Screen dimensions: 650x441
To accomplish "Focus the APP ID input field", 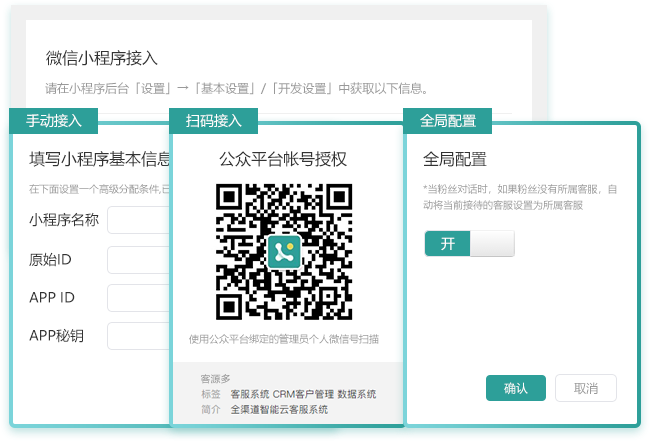I will [139, 298].
